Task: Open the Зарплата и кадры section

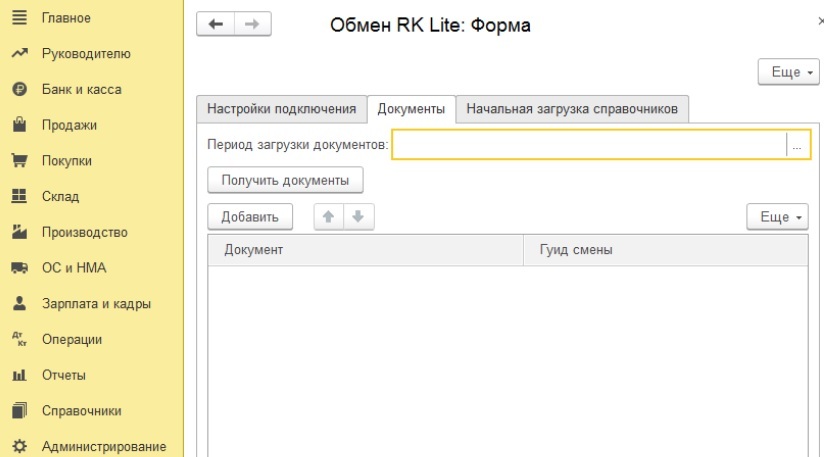Action: tap(97, 304)
